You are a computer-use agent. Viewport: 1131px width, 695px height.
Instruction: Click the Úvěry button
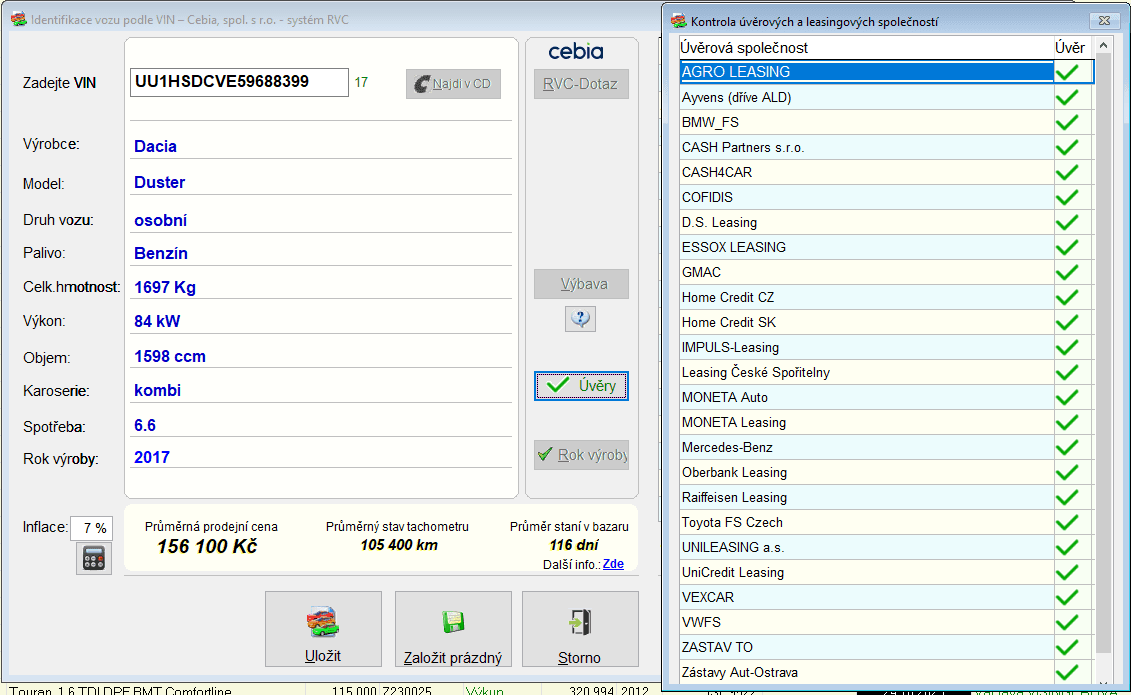(x=581, y=386)
